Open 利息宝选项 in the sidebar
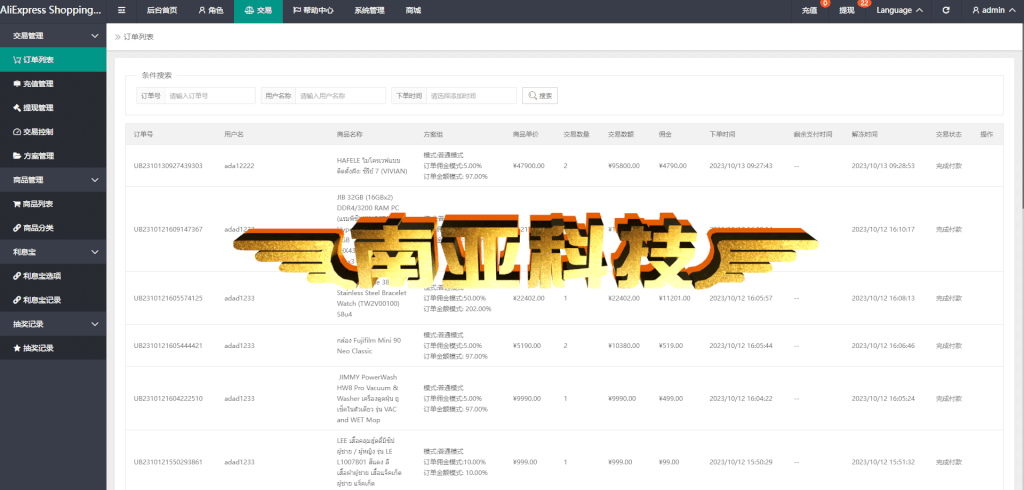This screenshot has height=490, width=1024. (x=53, y=276)
